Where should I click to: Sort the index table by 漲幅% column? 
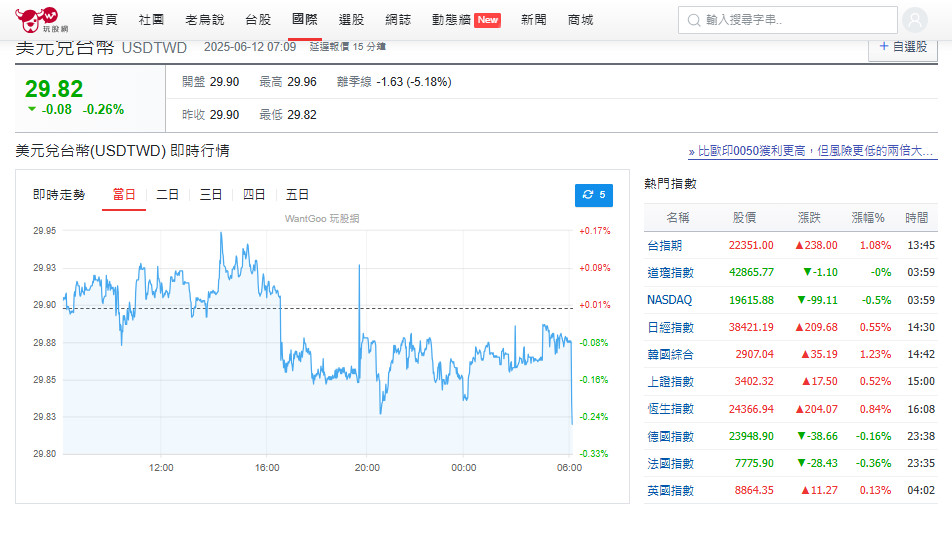point(867,217)
